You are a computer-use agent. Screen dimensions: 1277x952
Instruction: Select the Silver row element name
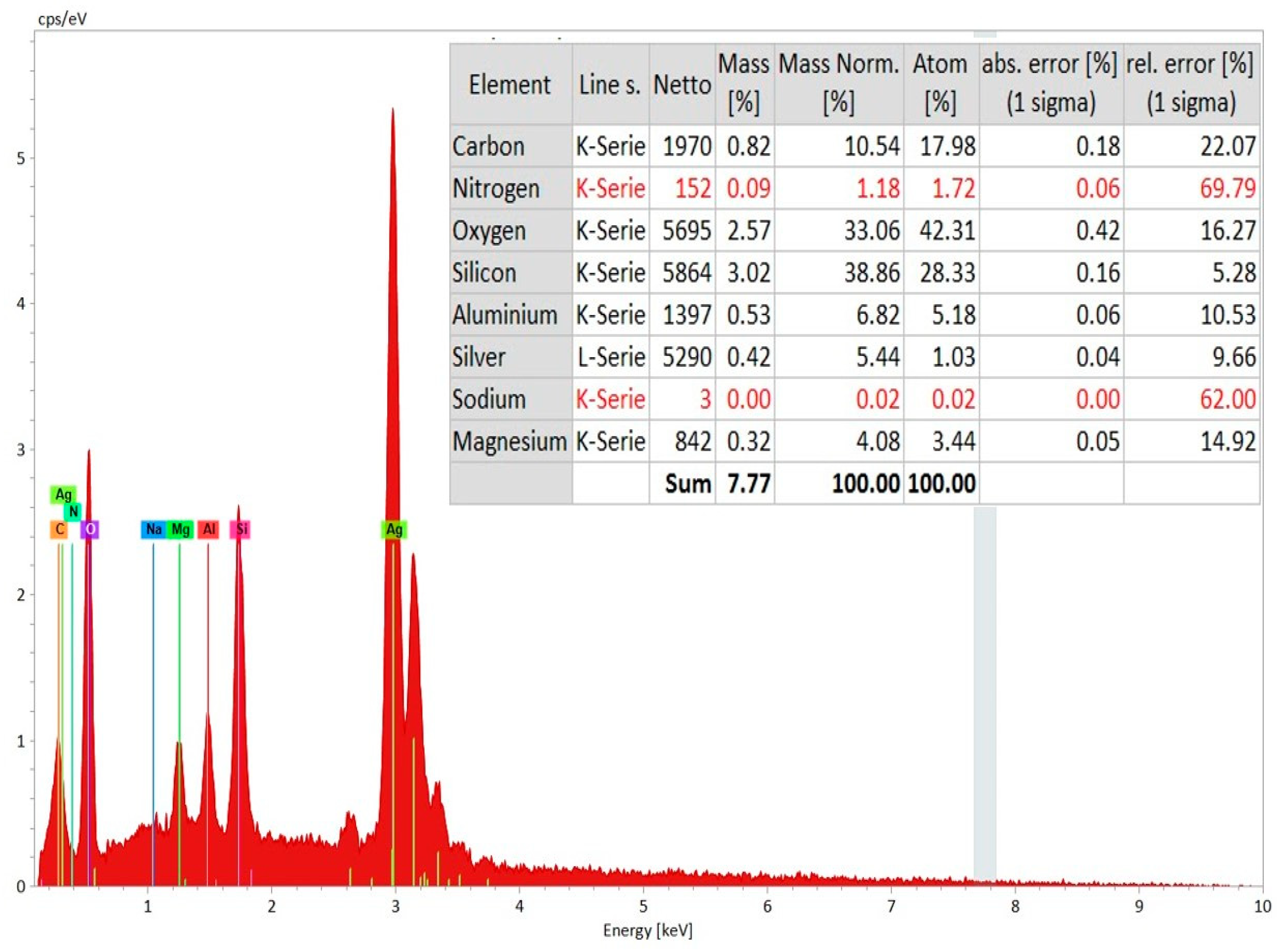click(479, 357)
